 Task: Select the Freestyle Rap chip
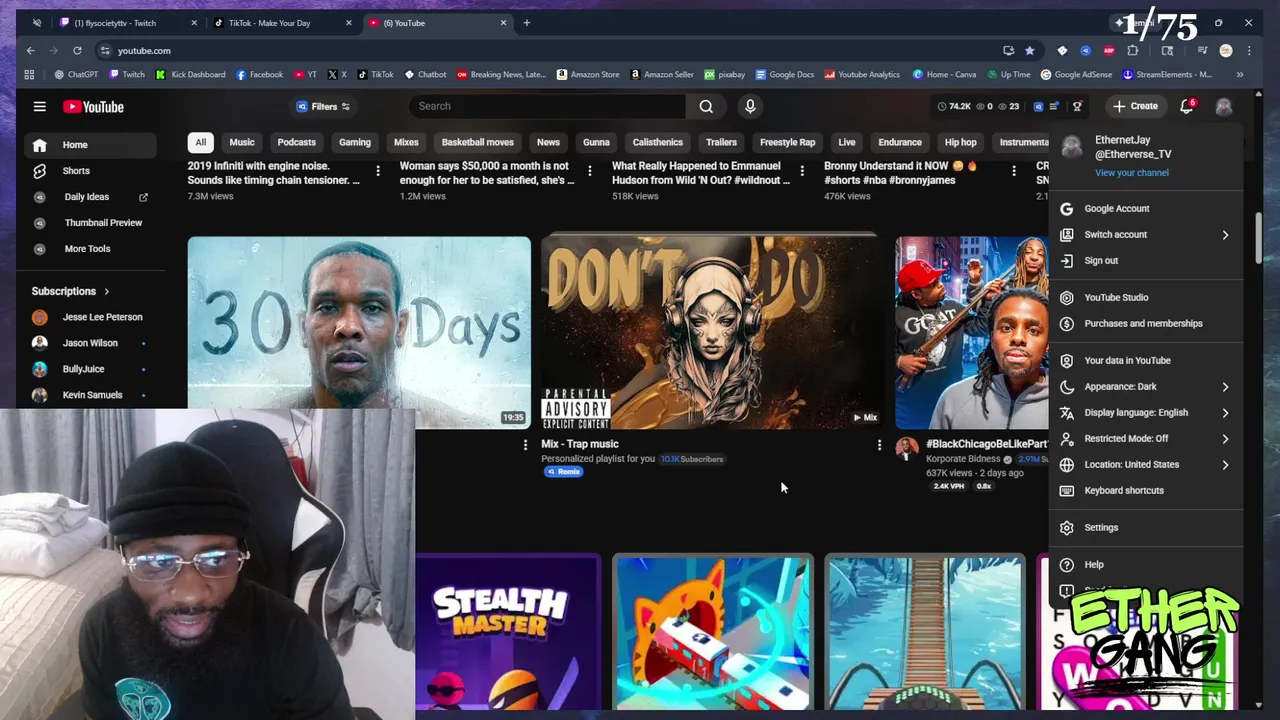click(x=787, y=142)
